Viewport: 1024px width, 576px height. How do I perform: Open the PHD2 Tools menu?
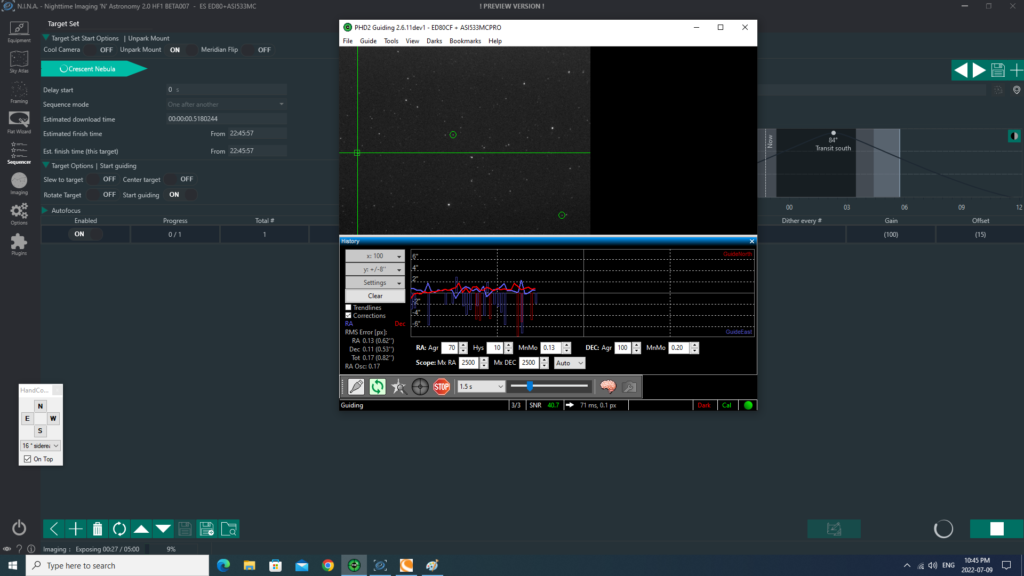[x=391, y=41]
